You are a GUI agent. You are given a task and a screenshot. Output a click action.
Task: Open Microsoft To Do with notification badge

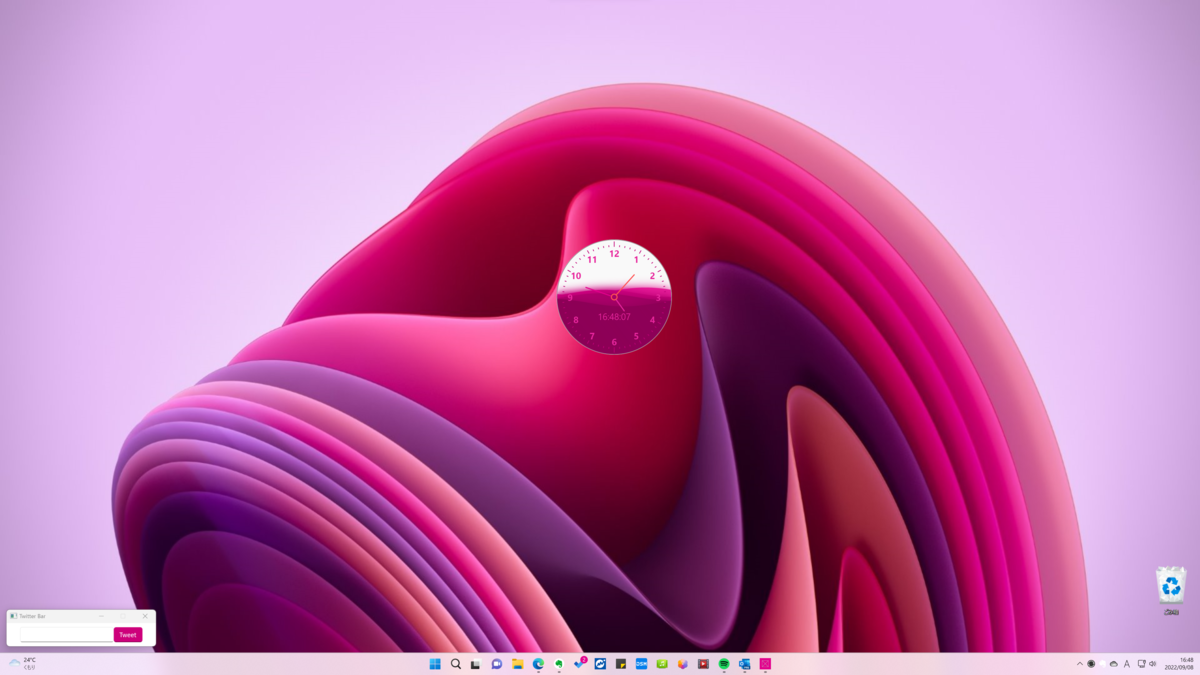580,664
